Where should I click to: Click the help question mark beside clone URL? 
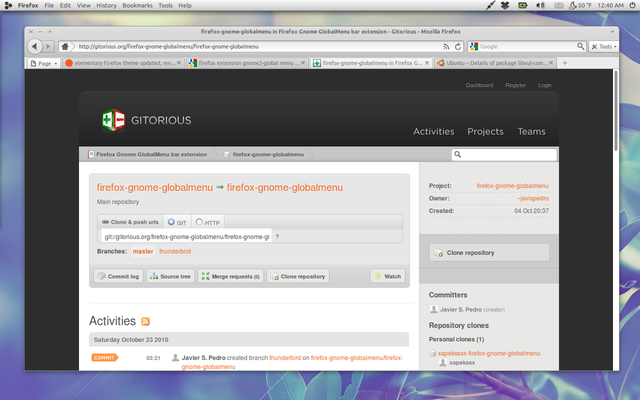point(277,237)
